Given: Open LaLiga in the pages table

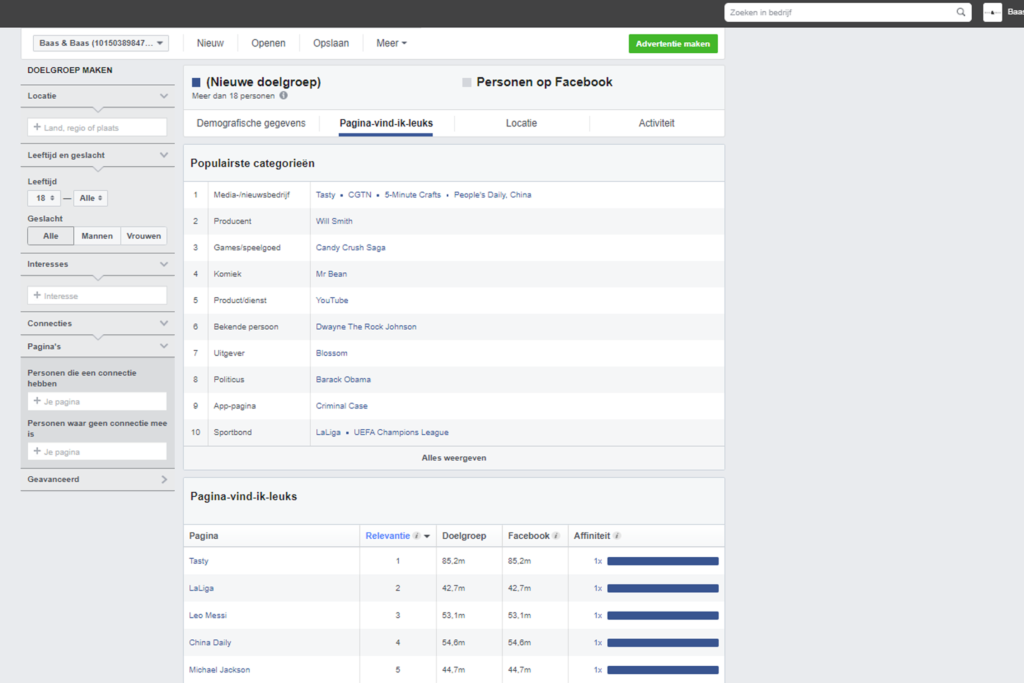Looking at the screenshot, I should click(x=201, y=588).
